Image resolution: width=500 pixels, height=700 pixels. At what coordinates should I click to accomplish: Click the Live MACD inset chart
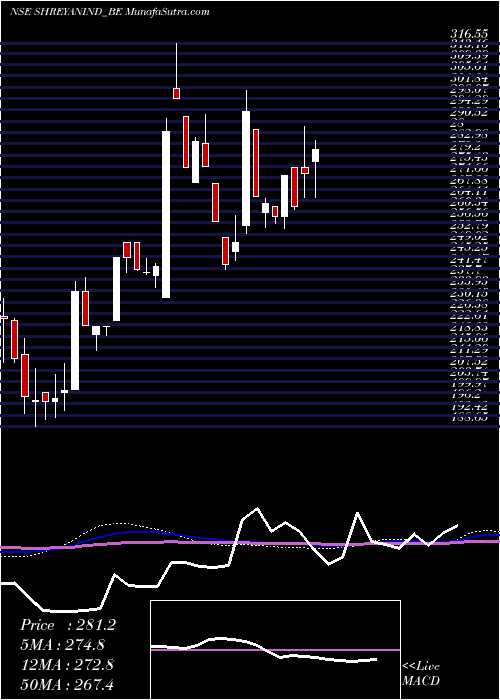point(275,650)
